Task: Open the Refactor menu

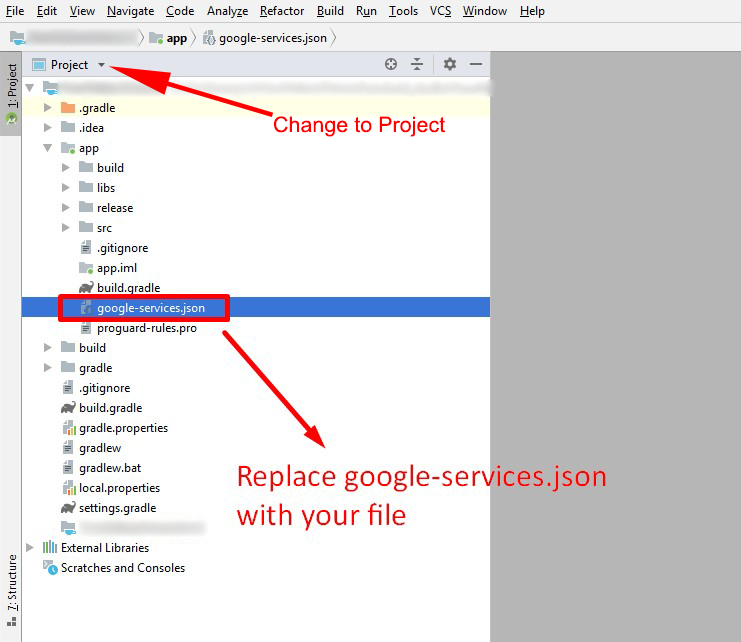Action: pos(282,11)
